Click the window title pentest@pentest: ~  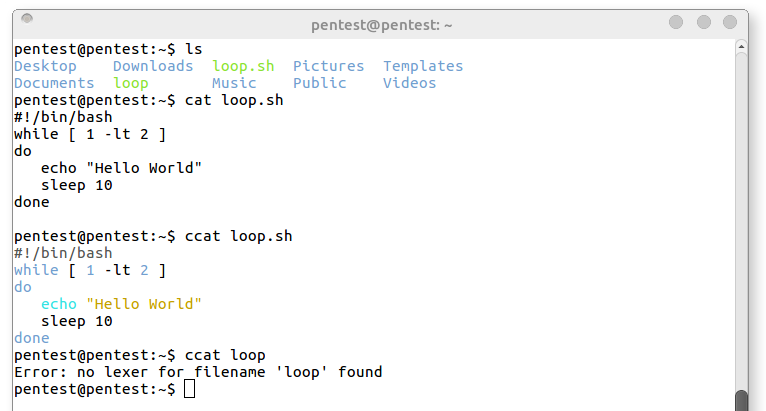382,25
